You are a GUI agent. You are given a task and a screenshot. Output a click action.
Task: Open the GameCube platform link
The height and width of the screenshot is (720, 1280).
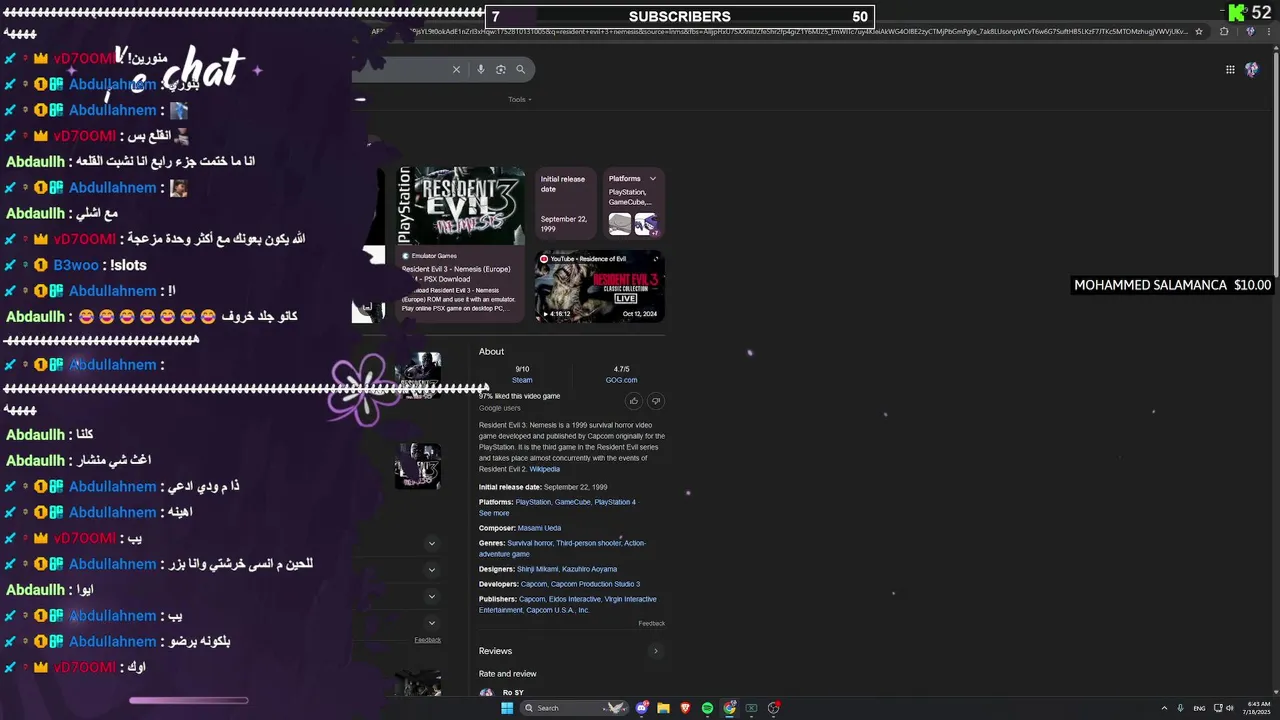pos(572,502)
